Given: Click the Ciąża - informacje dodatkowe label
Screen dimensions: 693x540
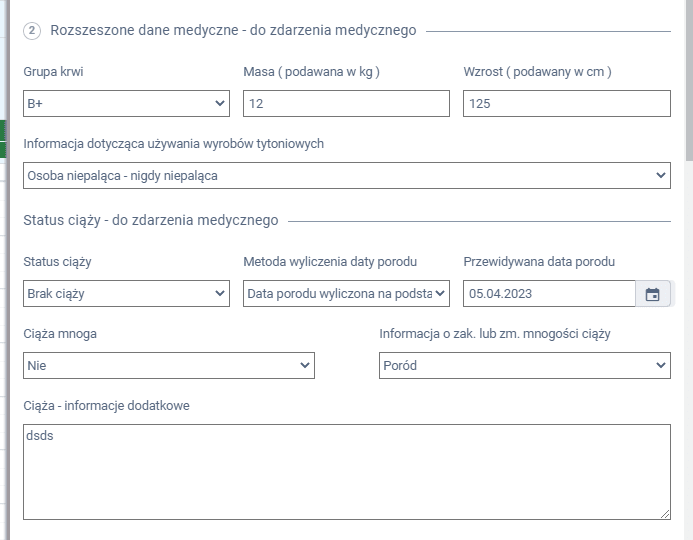Looking at the screenshot, I should [x=106, y=405].
